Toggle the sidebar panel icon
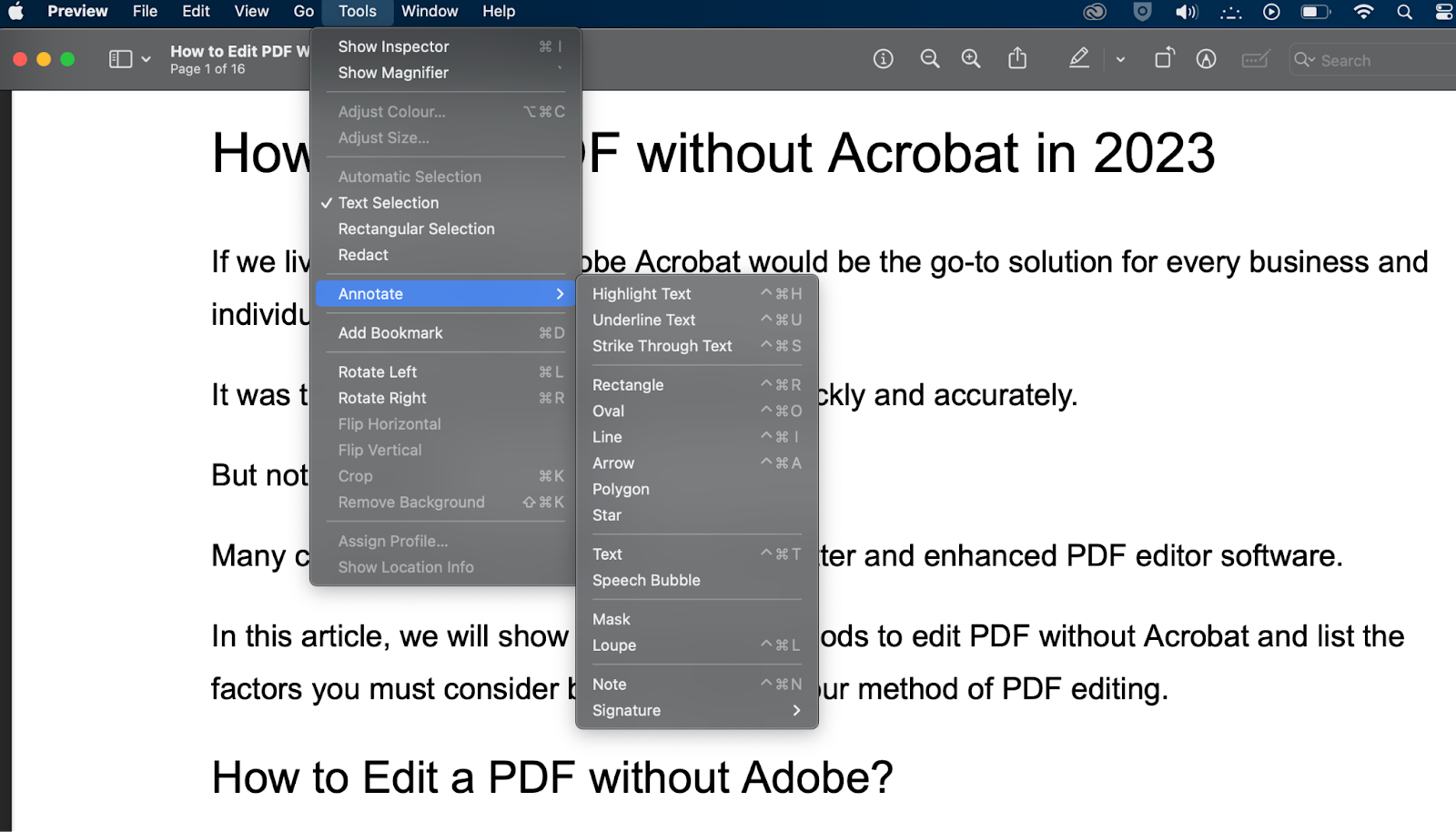Image resolution: width=1456 pixels, height=832 pixels. pos(121,58)
